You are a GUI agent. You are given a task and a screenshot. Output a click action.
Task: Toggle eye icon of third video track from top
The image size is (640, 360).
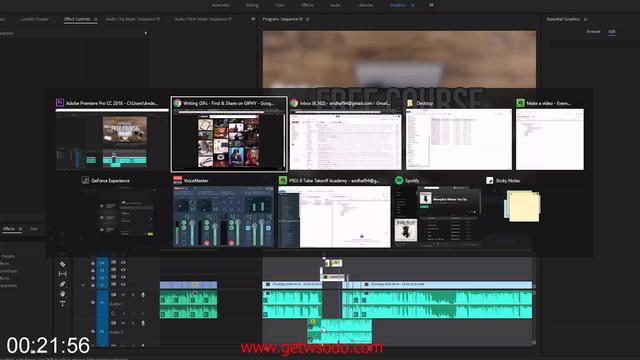click(x=123, y=277)
